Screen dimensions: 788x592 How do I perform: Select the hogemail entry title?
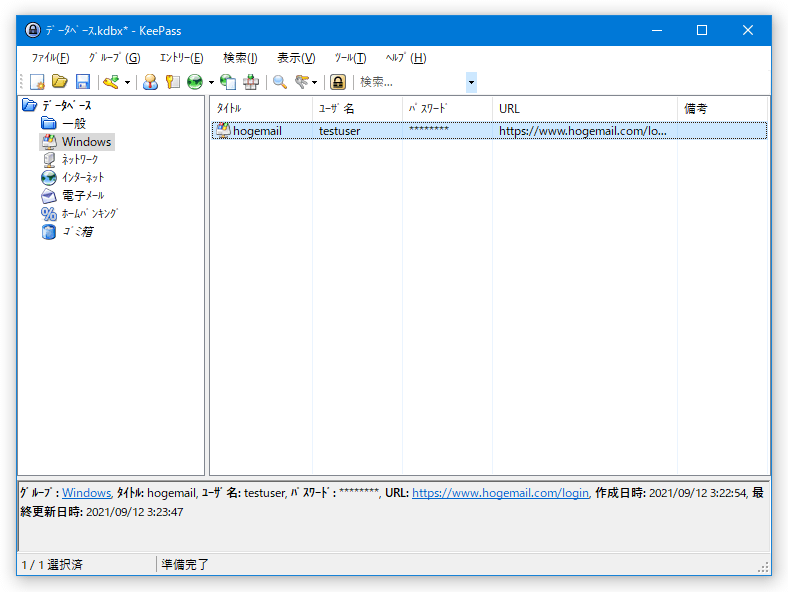257,131
